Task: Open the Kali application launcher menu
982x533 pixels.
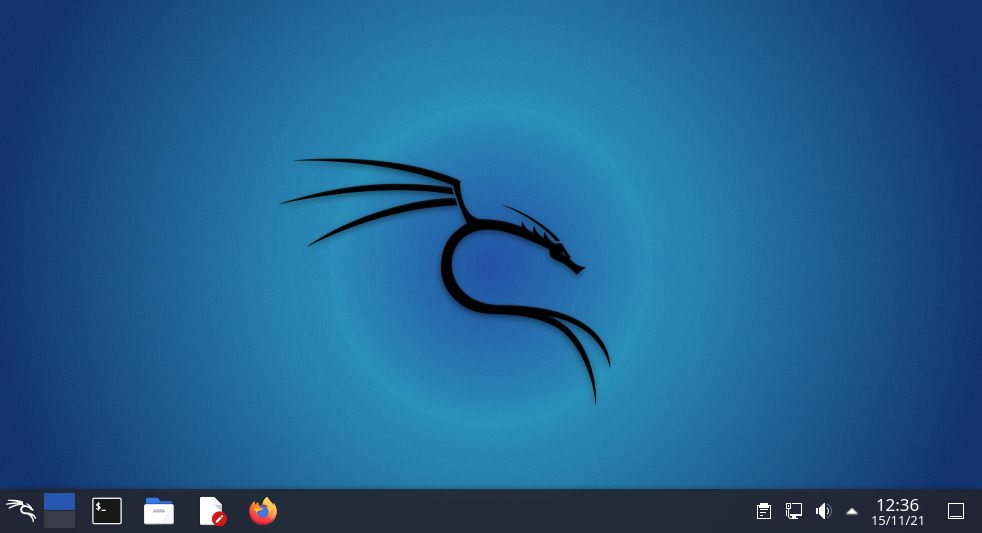Action: point(21,511)
